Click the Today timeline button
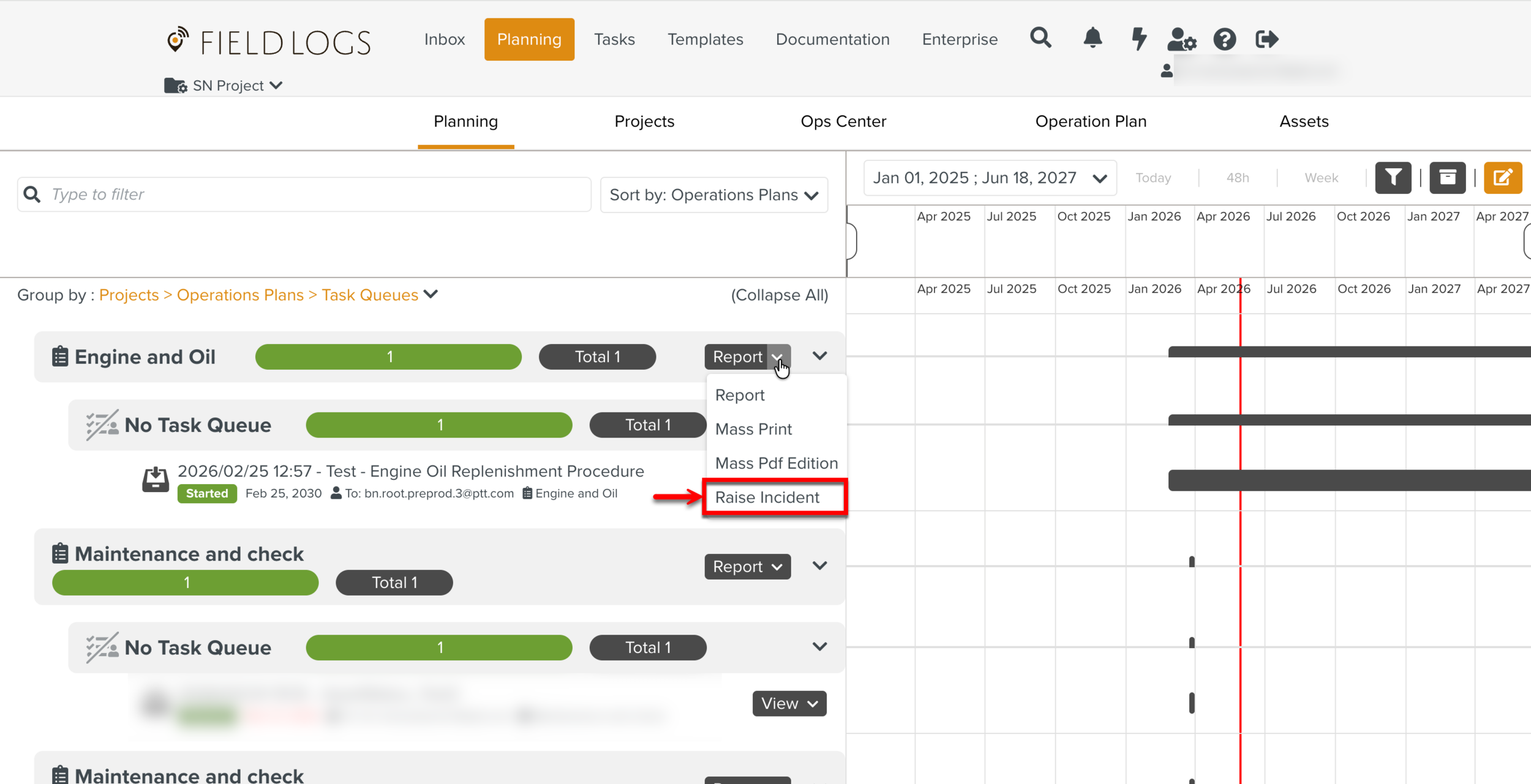Viewport: 1531px width, 784px height. [x=1153, y=177]
